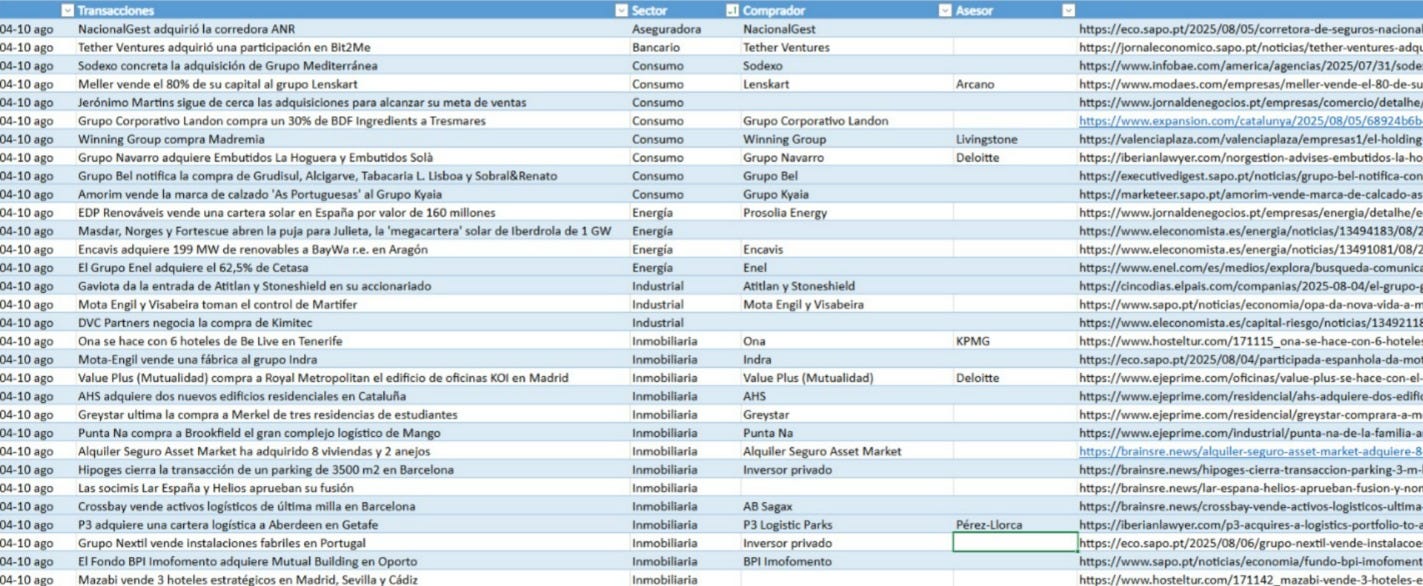Image resolution: width=1423 pixels, height=586 pixels.
Task: Open the Comprador column filter dropdown
Action: pos(945,10)
